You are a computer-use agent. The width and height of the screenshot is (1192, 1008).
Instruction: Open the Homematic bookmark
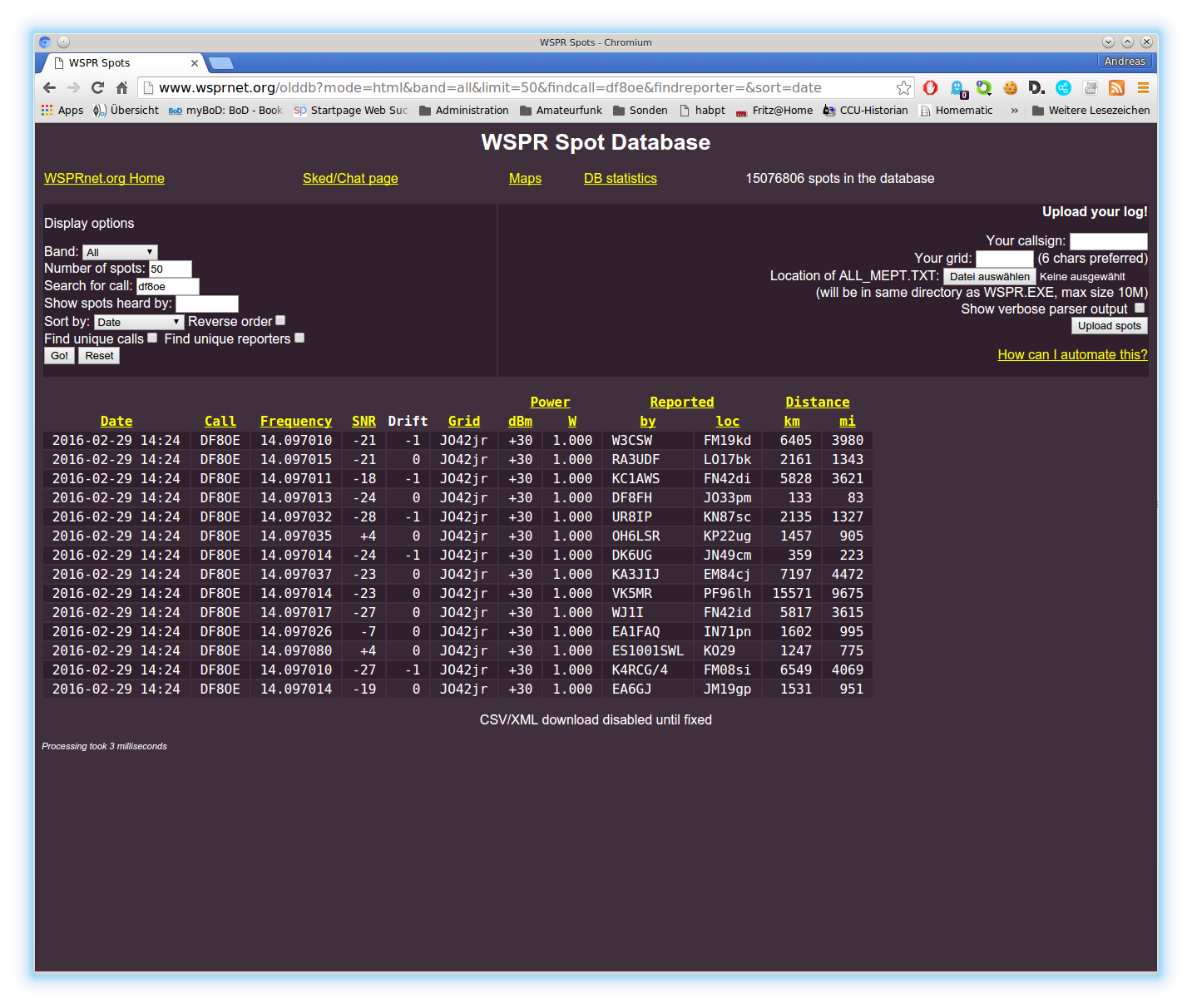point(957,111)
